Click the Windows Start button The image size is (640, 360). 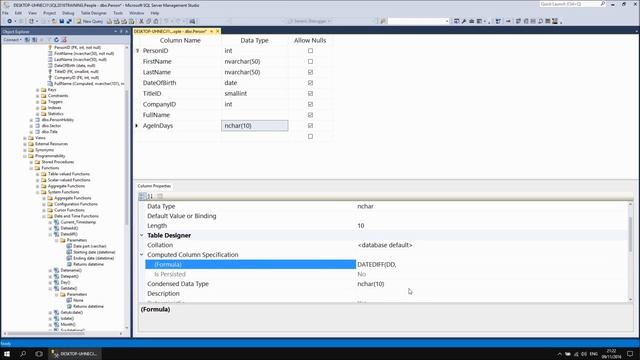pyautogui.click(x=7, y=354)
